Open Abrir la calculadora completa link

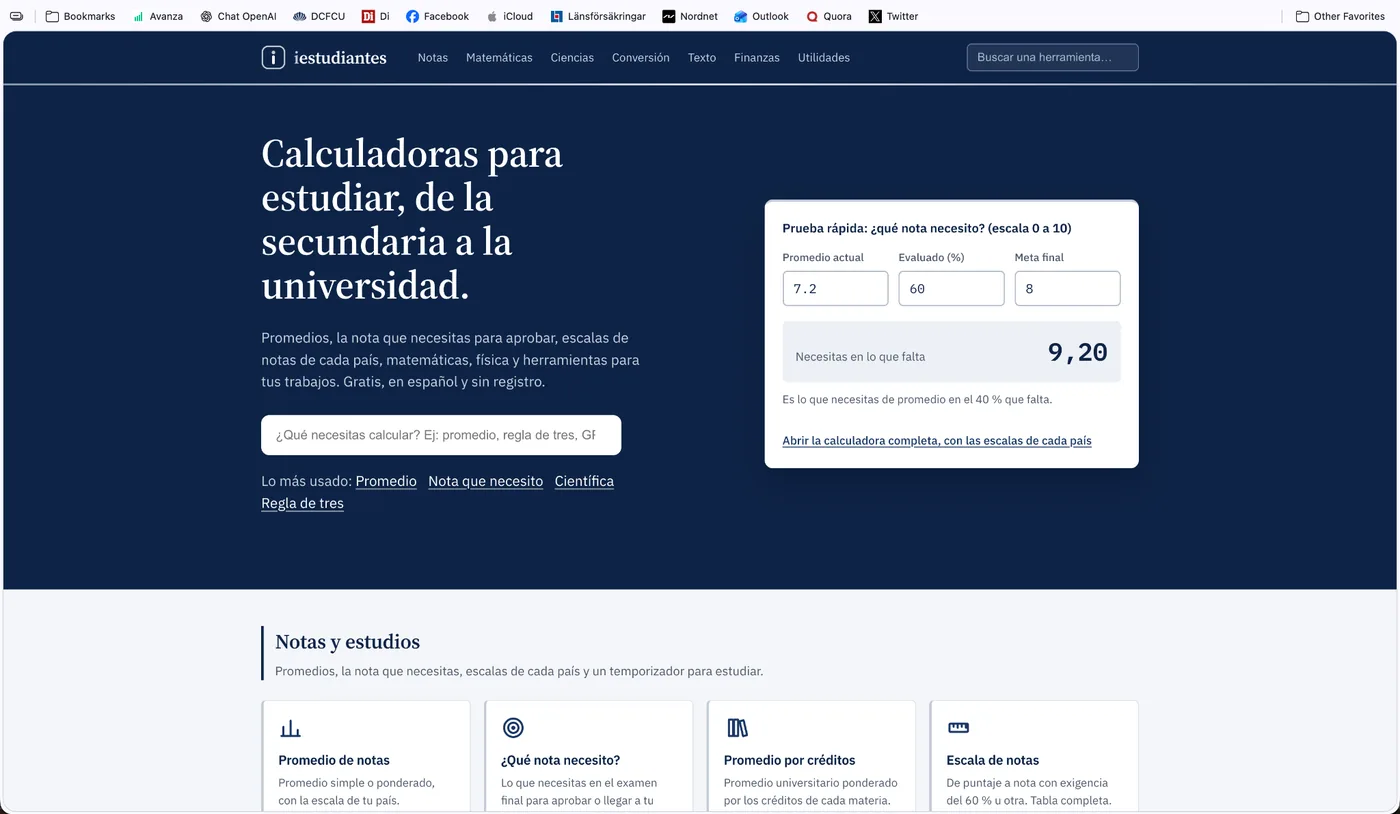937,440
